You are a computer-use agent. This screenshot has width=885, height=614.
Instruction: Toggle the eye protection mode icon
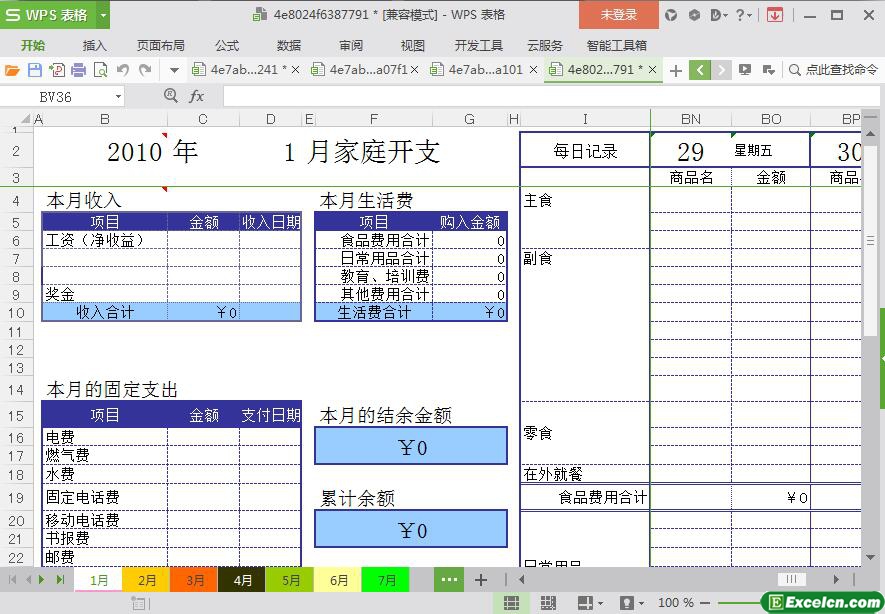627,603
